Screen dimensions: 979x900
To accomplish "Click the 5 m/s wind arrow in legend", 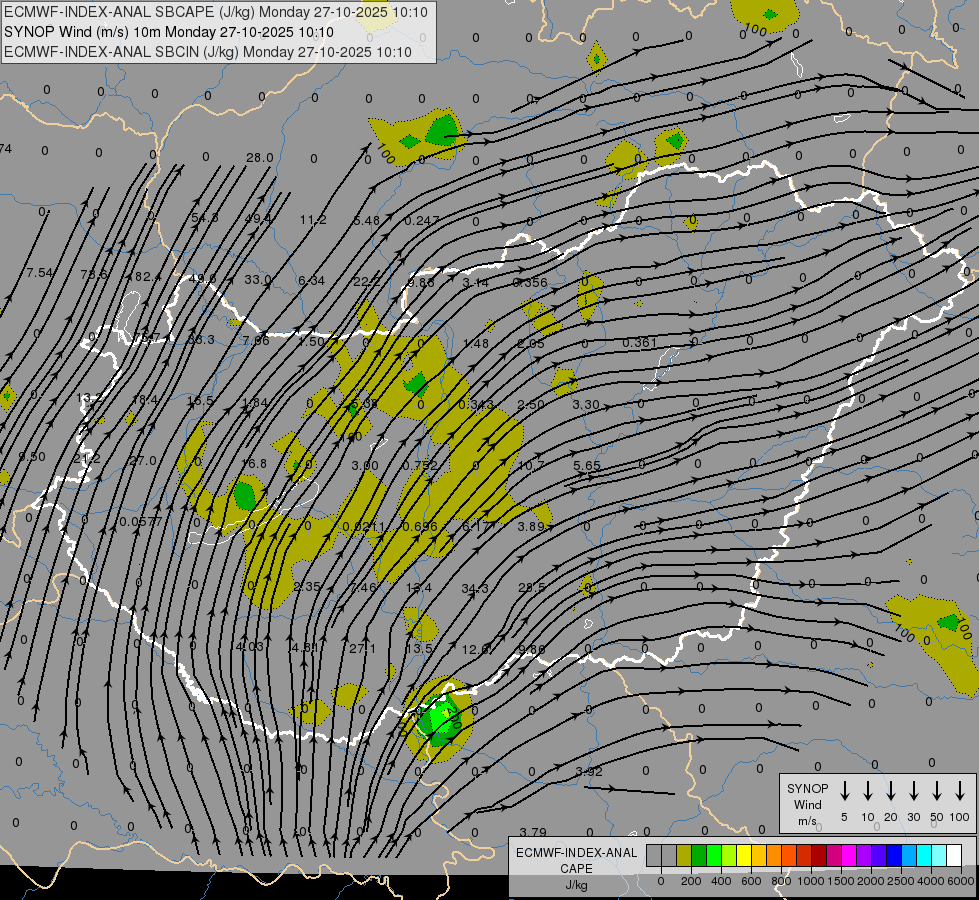I will [844, 790].
